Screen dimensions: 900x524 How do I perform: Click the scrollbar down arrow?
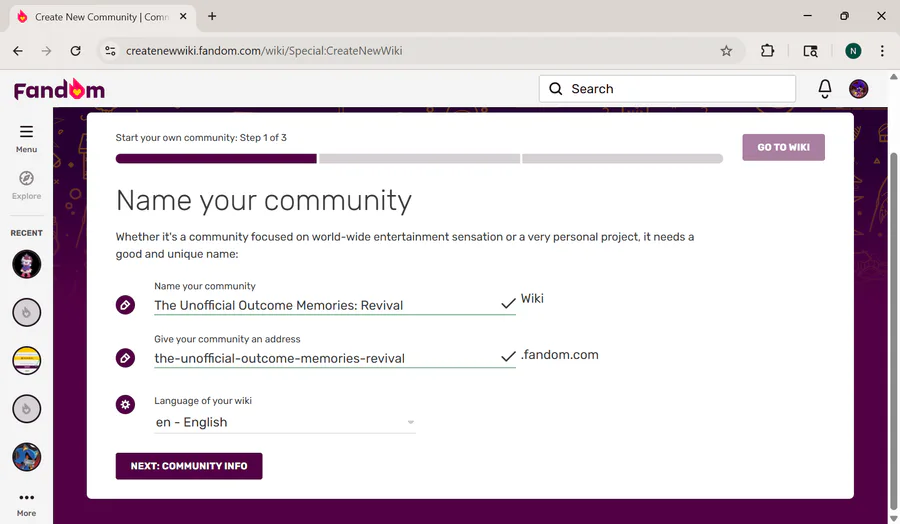[x=894, y=518]
